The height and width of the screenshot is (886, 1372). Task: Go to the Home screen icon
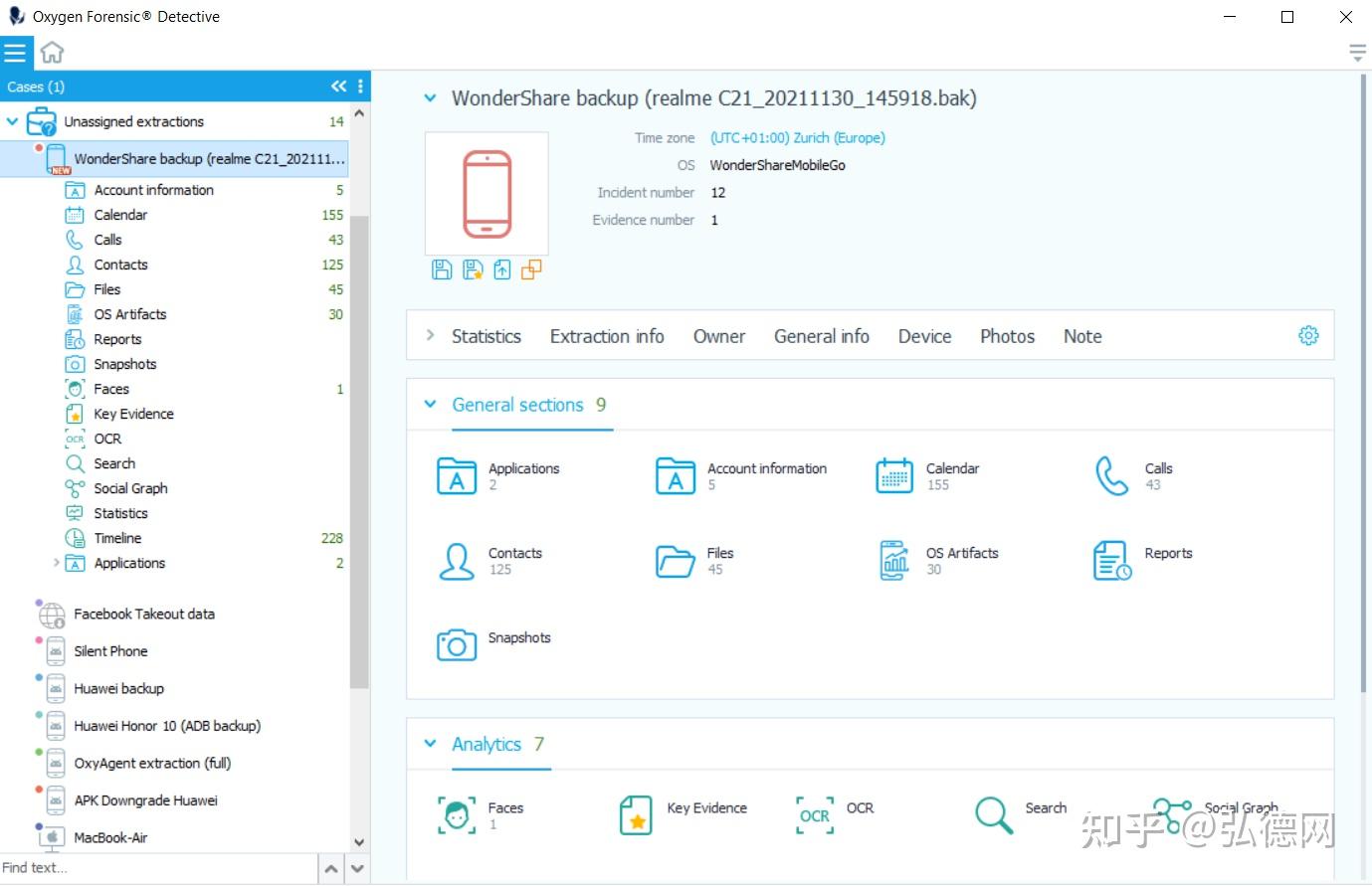pos(53,53)
